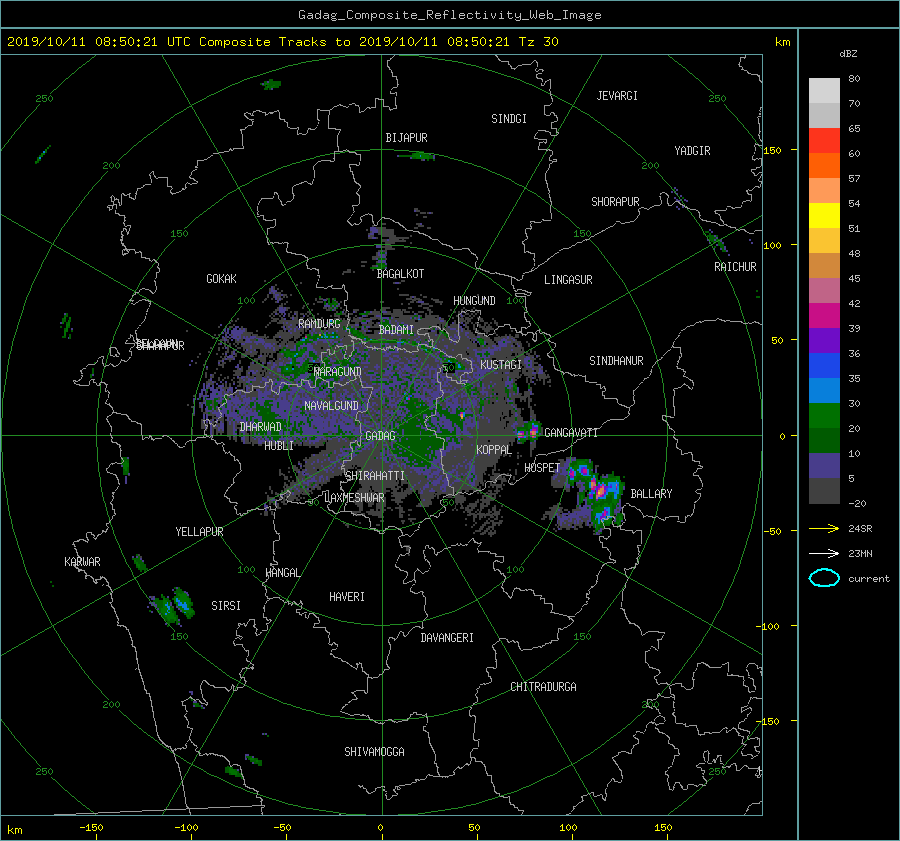Click the JEVARGI city label
900x841 pixels.
(x=617, y=95)
